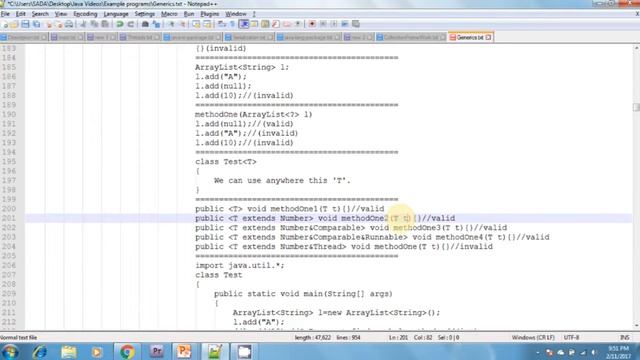640x360 pixels.
Task: Click line number 201 in the margin
Action: click(9, 218)
